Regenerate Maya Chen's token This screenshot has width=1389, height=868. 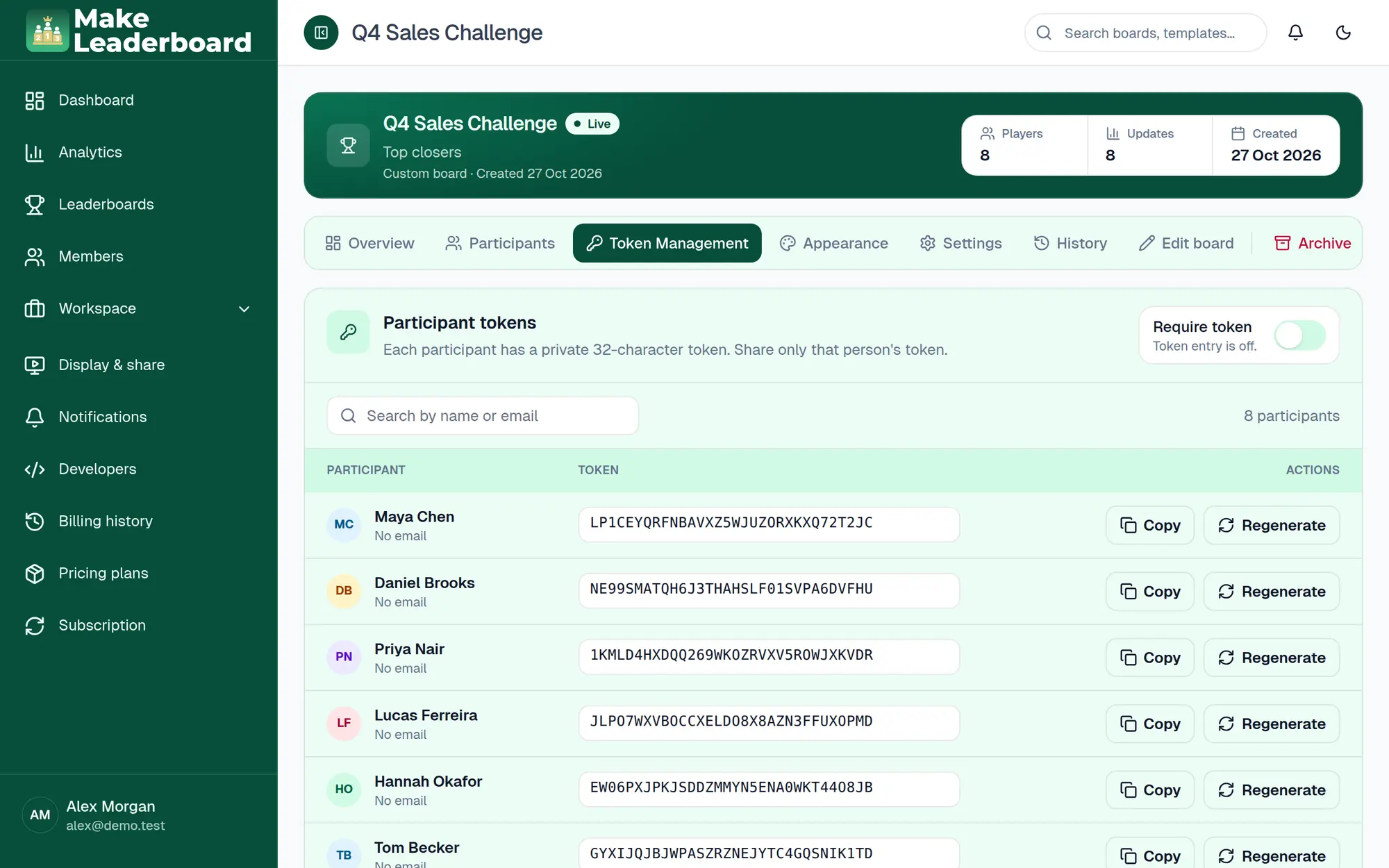pyautogui.click(x=1272, y=526)
